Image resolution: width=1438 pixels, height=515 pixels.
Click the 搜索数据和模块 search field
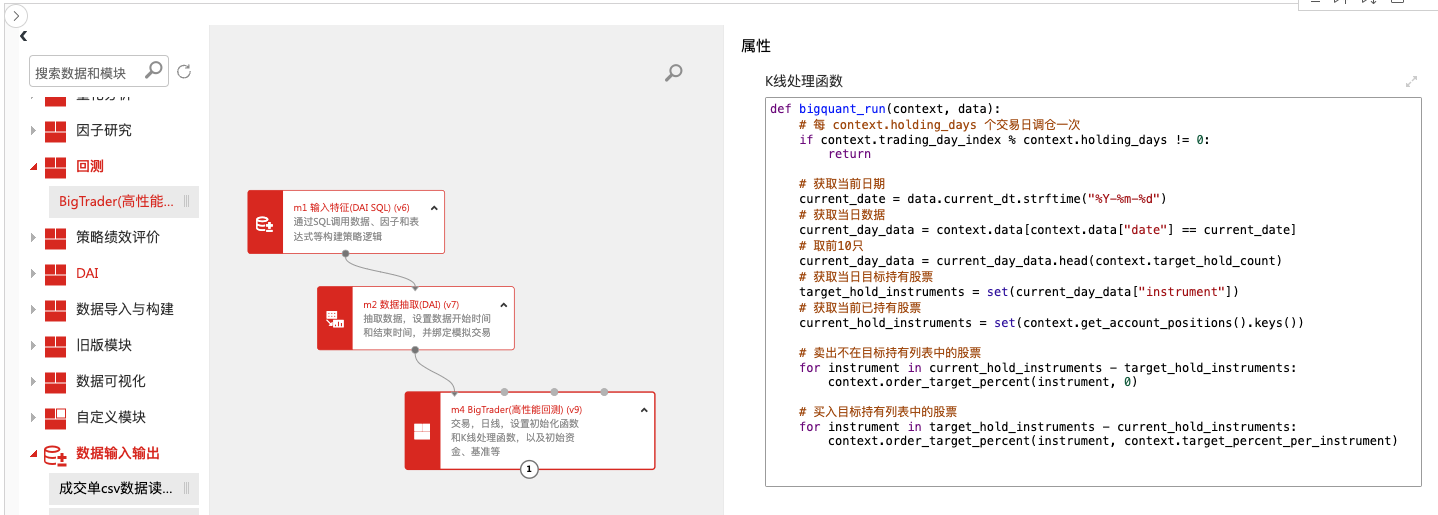click(88, 72)
